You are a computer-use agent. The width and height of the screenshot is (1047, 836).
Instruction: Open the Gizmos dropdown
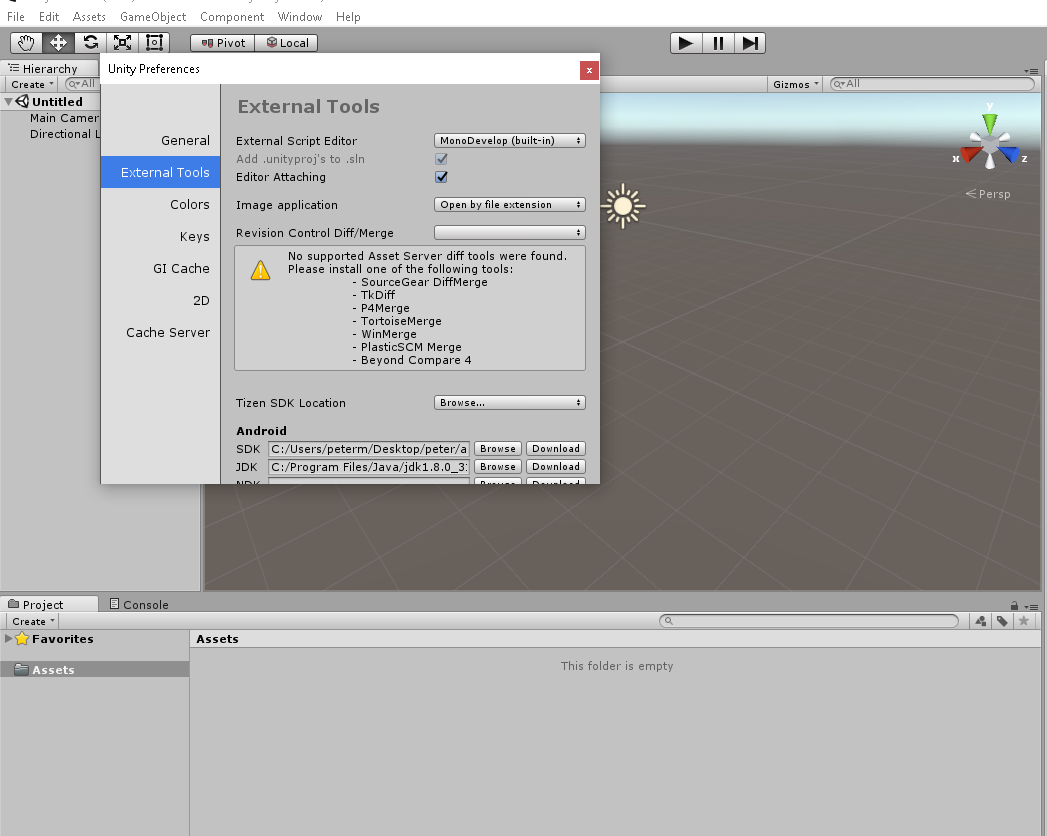795,84
